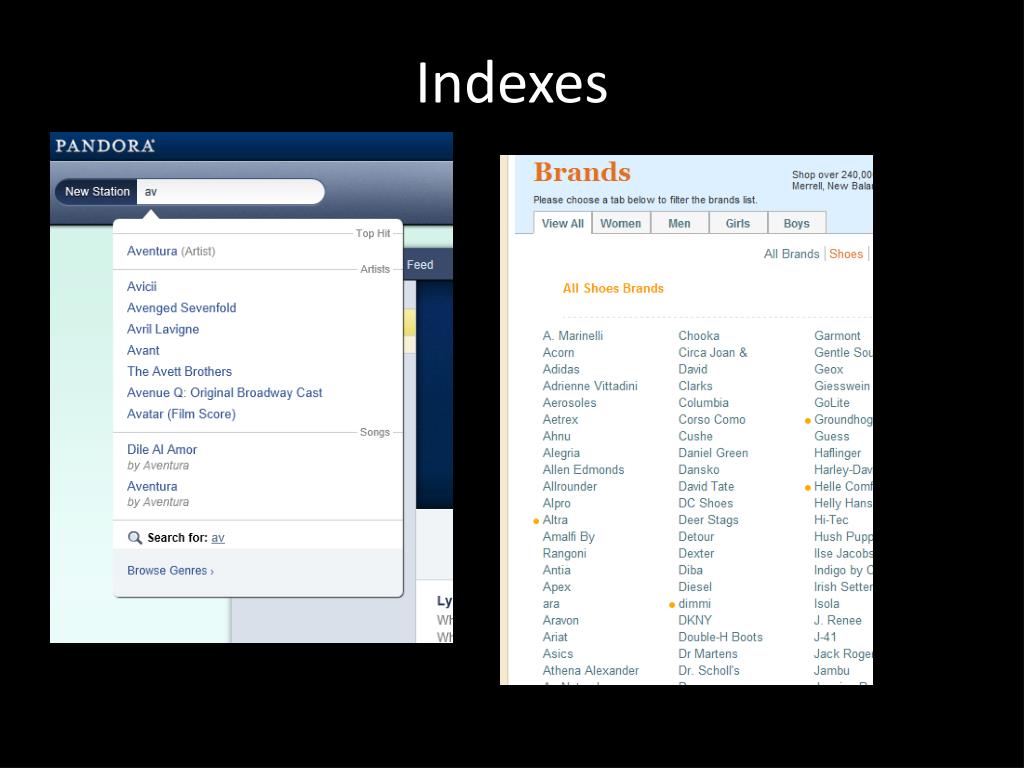This screenshot has width=1024, height=768.
Task: Open the dimmi brand link
Action: coord(694,603)
